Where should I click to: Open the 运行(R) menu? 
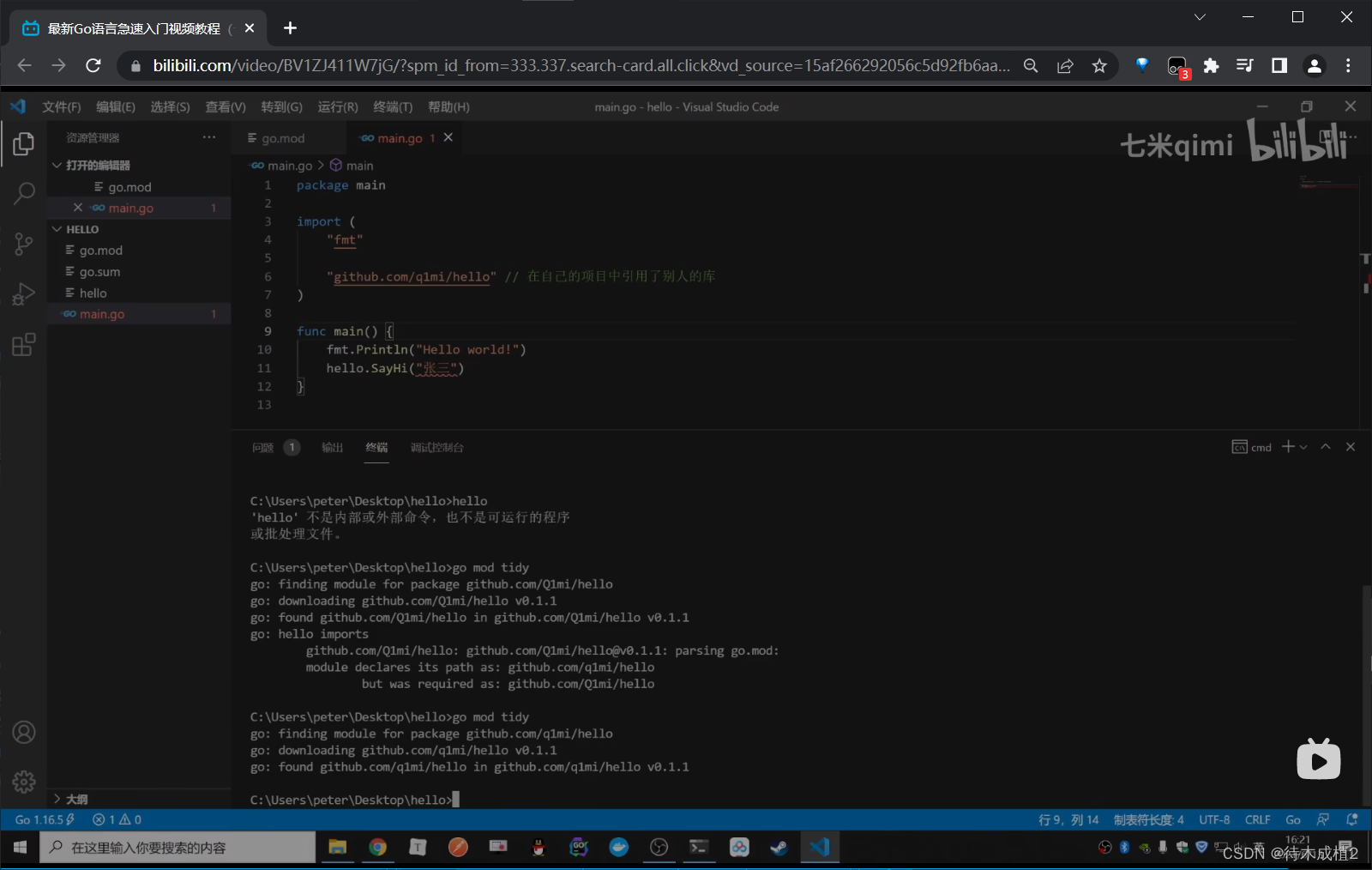(x=338, y=106)
